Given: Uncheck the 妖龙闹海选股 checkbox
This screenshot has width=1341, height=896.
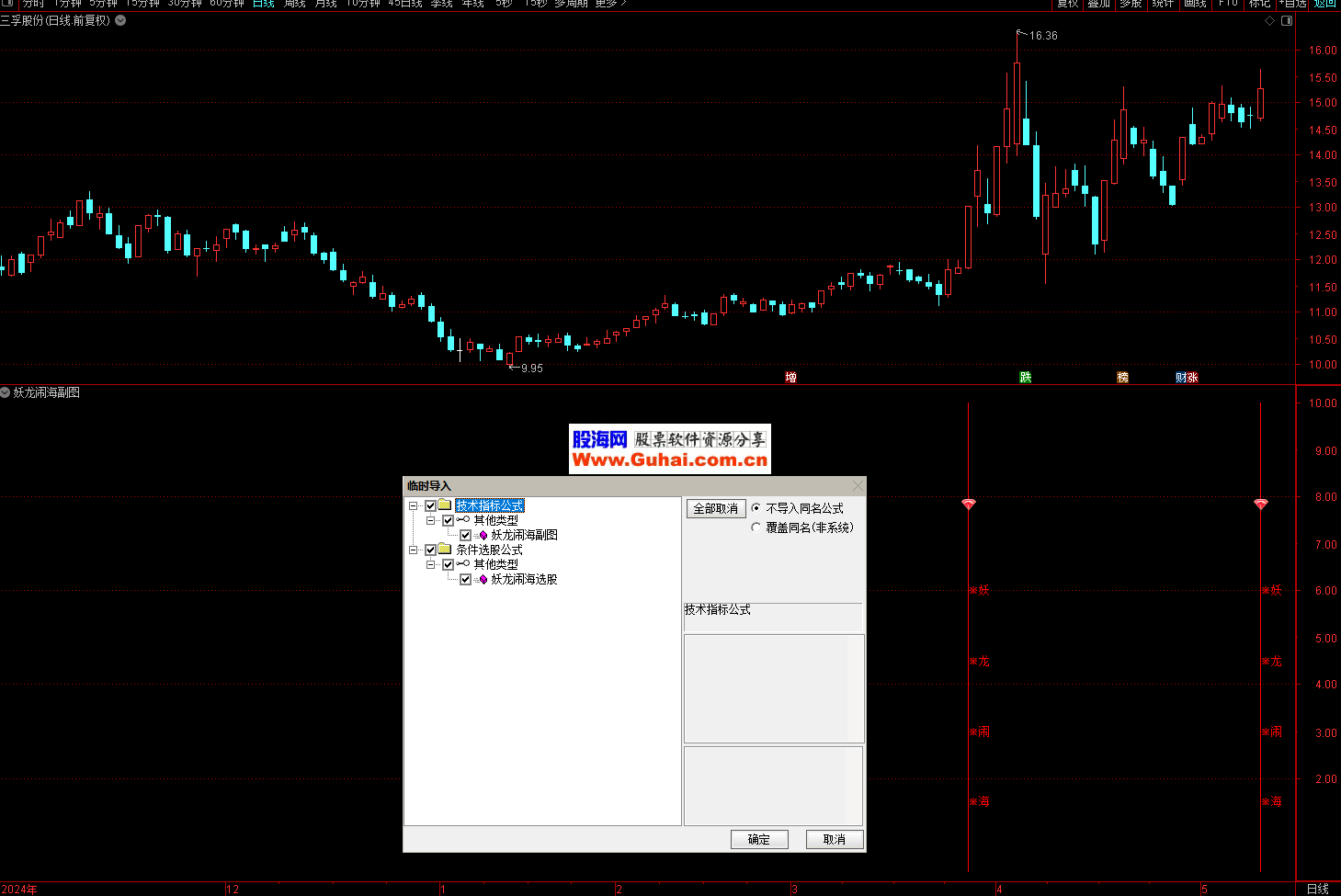Looking at the screenshot, I should pos(465,579).
